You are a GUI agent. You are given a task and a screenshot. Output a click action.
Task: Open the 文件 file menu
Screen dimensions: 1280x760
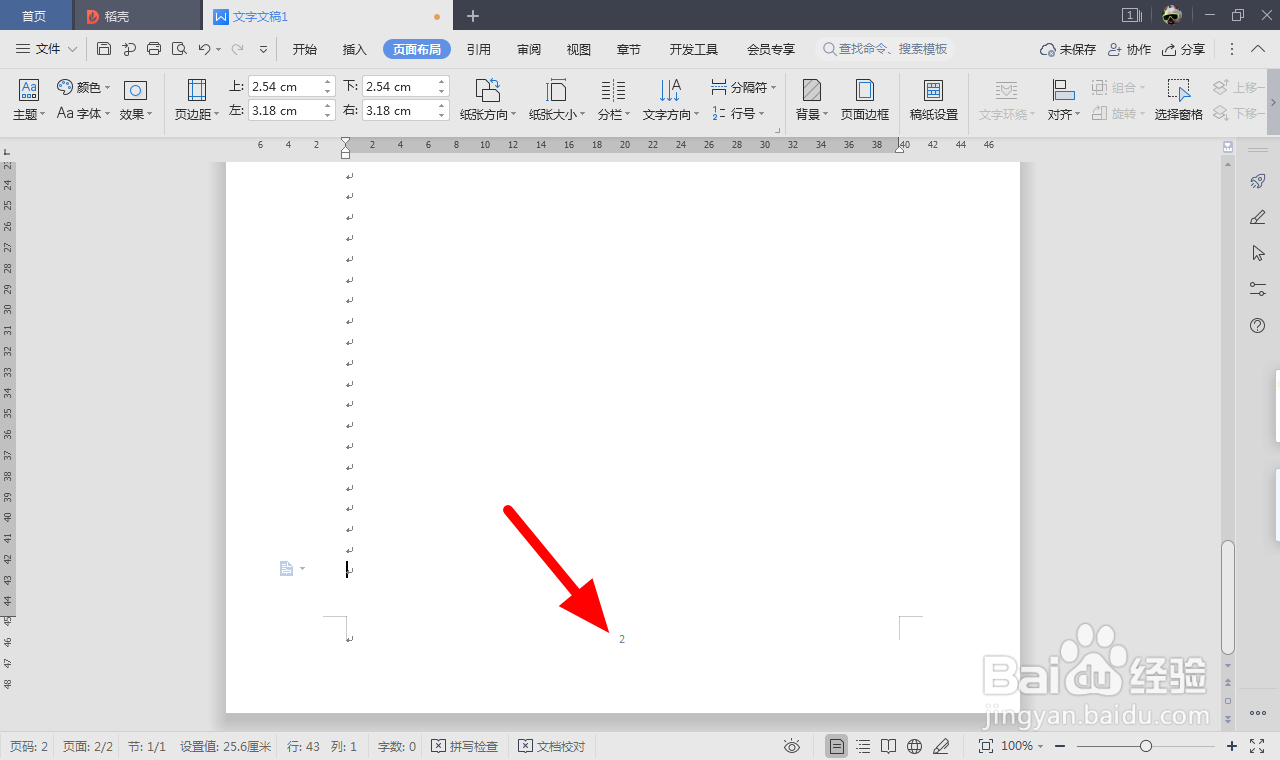[47, 49]
